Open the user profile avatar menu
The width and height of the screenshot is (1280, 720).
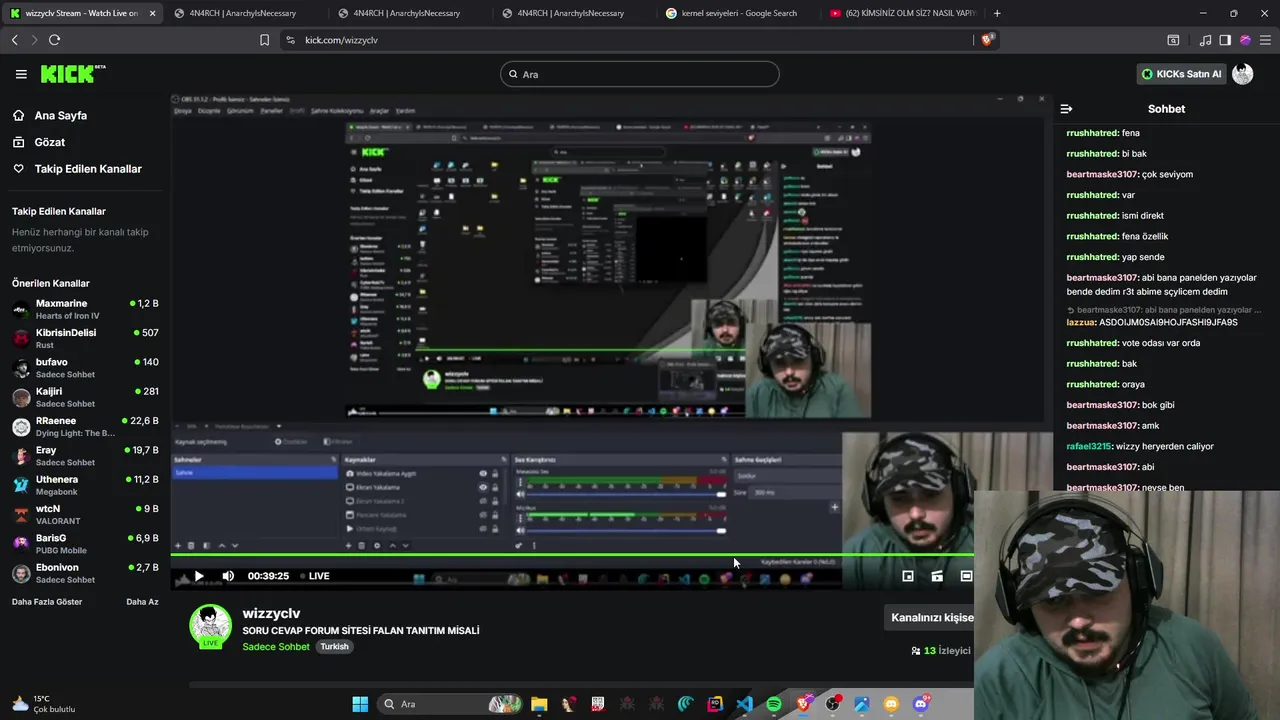[1243, 74]
